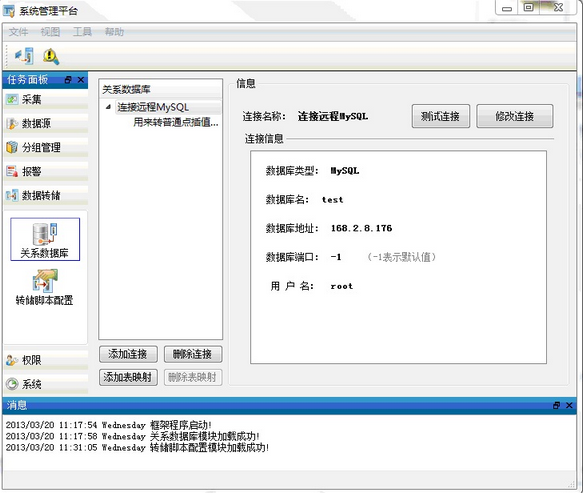Image resolution: width=583 pixels, height=493 pixels.
Task: Select the 采集 task panel item
Action: (x=46, y=100)
